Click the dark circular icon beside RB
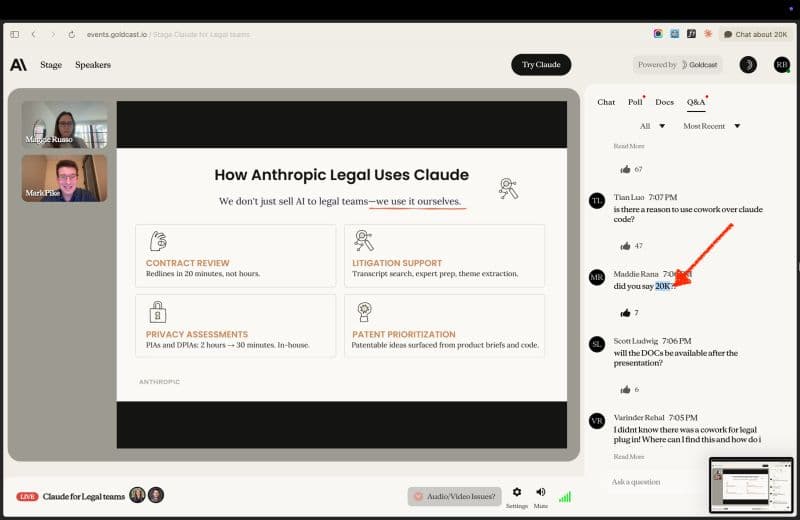 coord(748,65)
